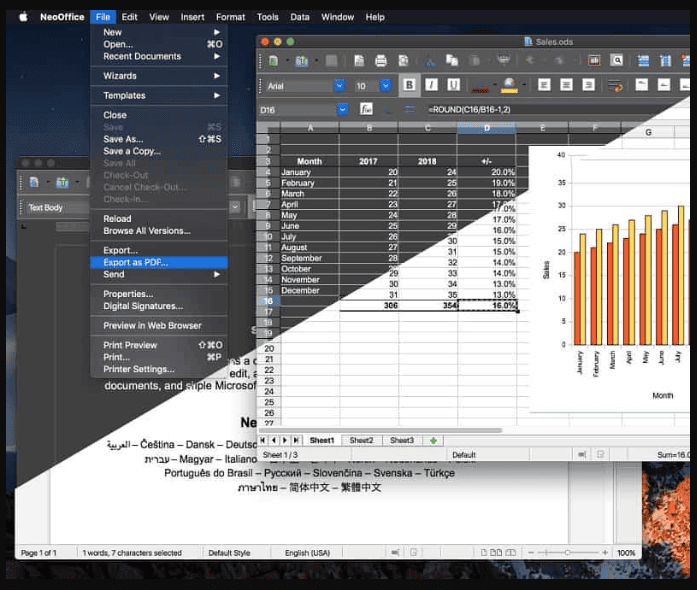
Task: Switch to Sheet3 tab
Action: point(401,440)
